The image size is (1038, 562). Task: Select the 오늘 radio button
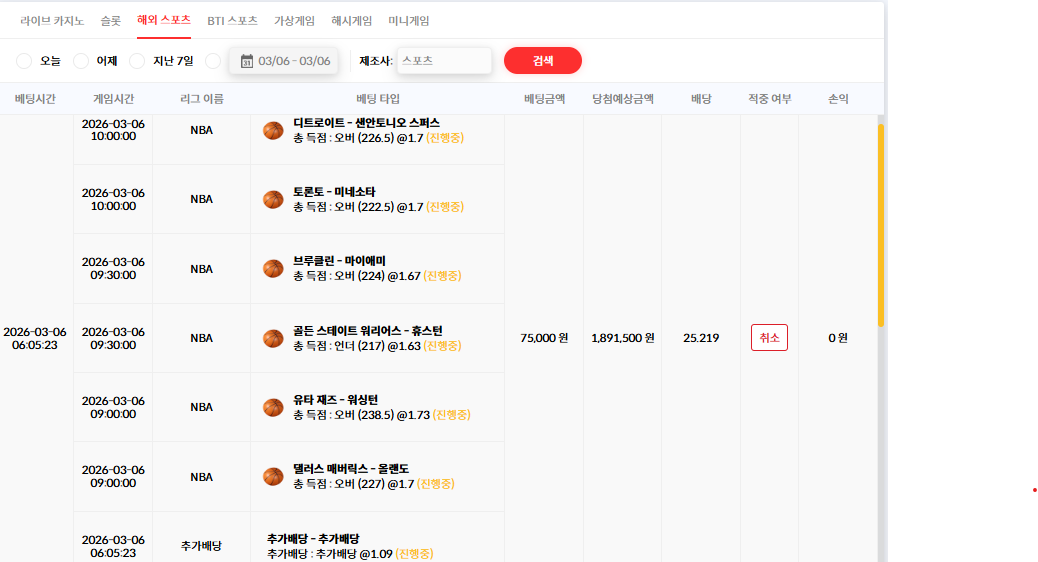pos(24,61)
